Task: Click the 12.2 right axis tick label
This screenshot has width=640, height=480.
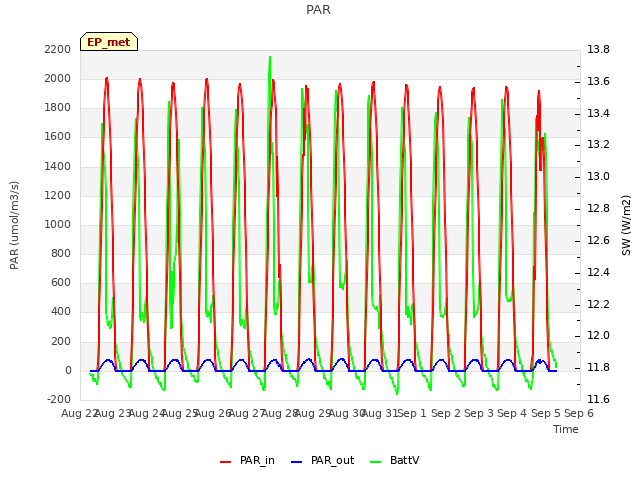Action: click(x=598, y=304)
